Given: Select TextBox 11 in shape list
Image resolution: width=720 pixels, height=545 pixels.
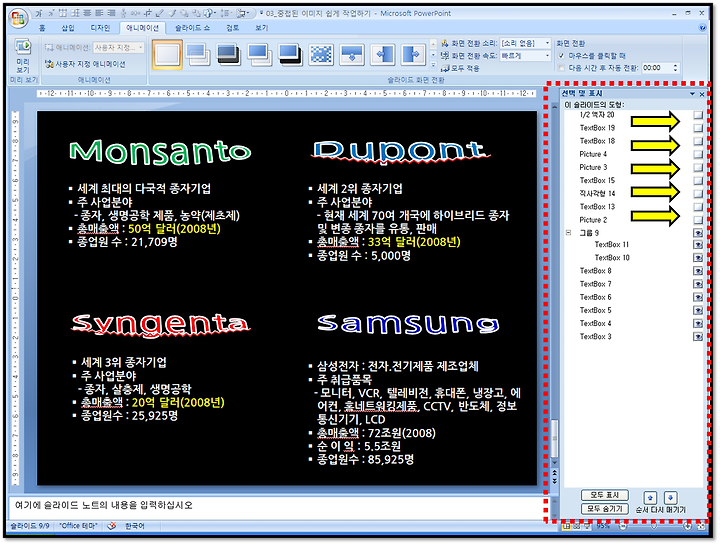Looking at the screenshot, I should pyautogui.click(x=612, y=244).
